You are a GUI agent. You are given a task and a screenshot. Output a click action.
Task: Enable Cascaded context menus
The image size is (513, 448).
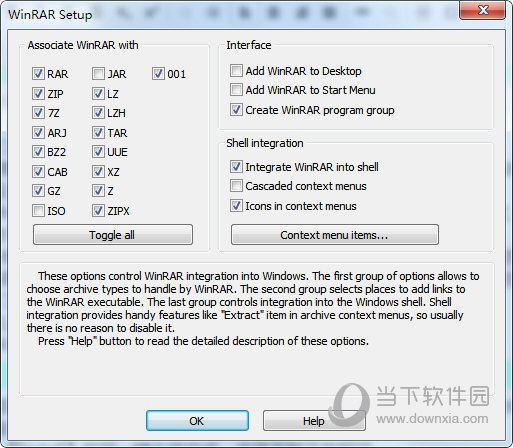pos(236,186)
